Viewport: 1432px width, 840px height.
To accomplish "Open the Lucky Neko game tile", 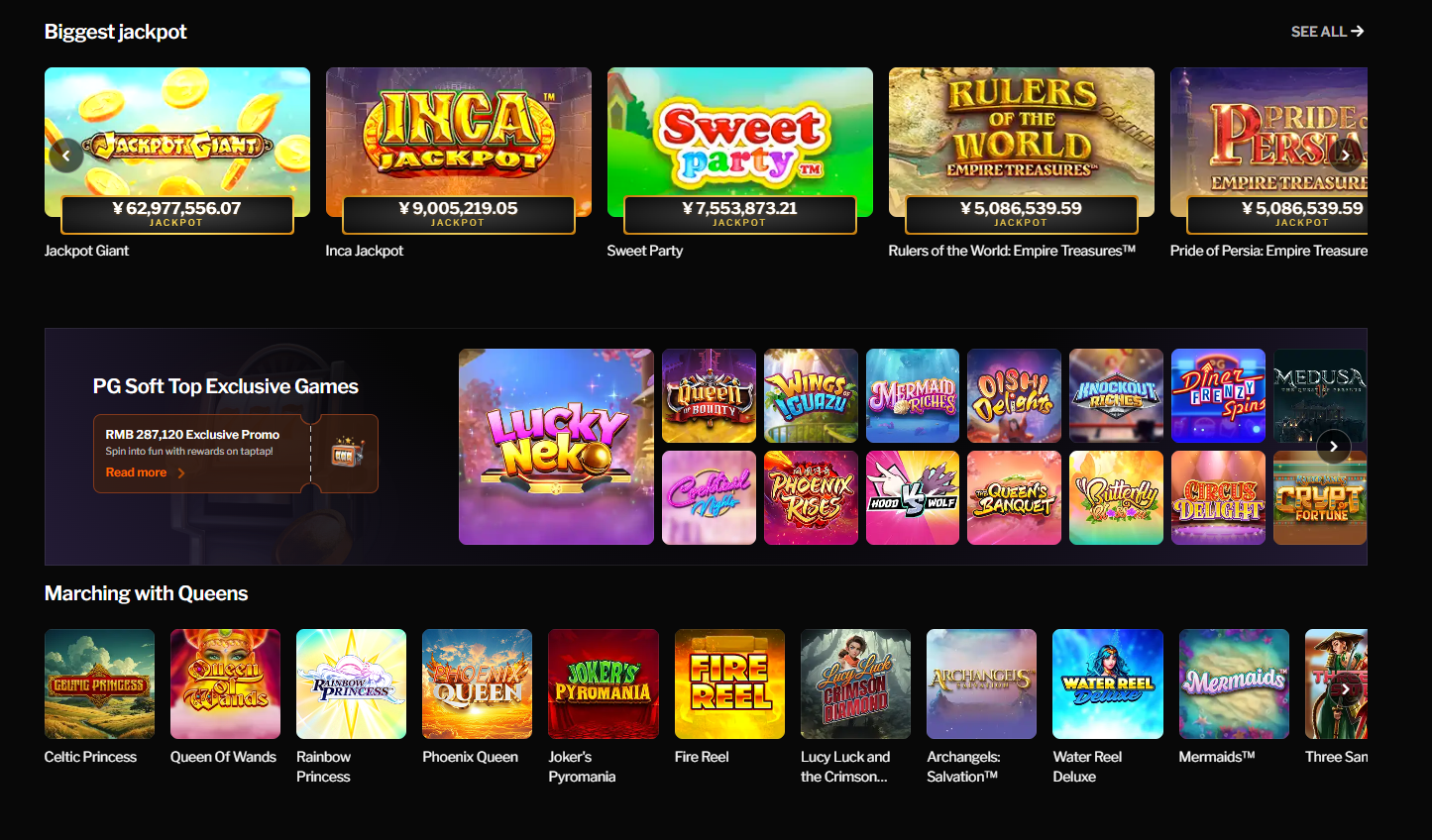I will (556, 447).
